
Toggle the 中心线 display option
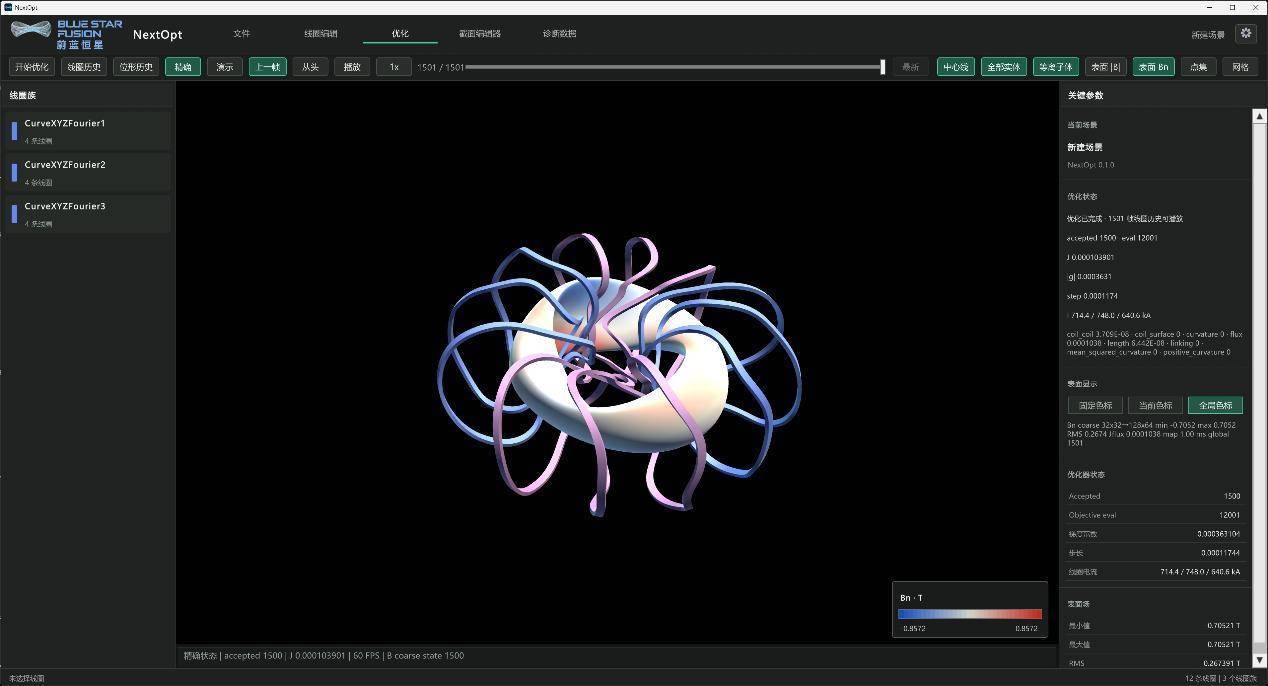pos(955,67)
